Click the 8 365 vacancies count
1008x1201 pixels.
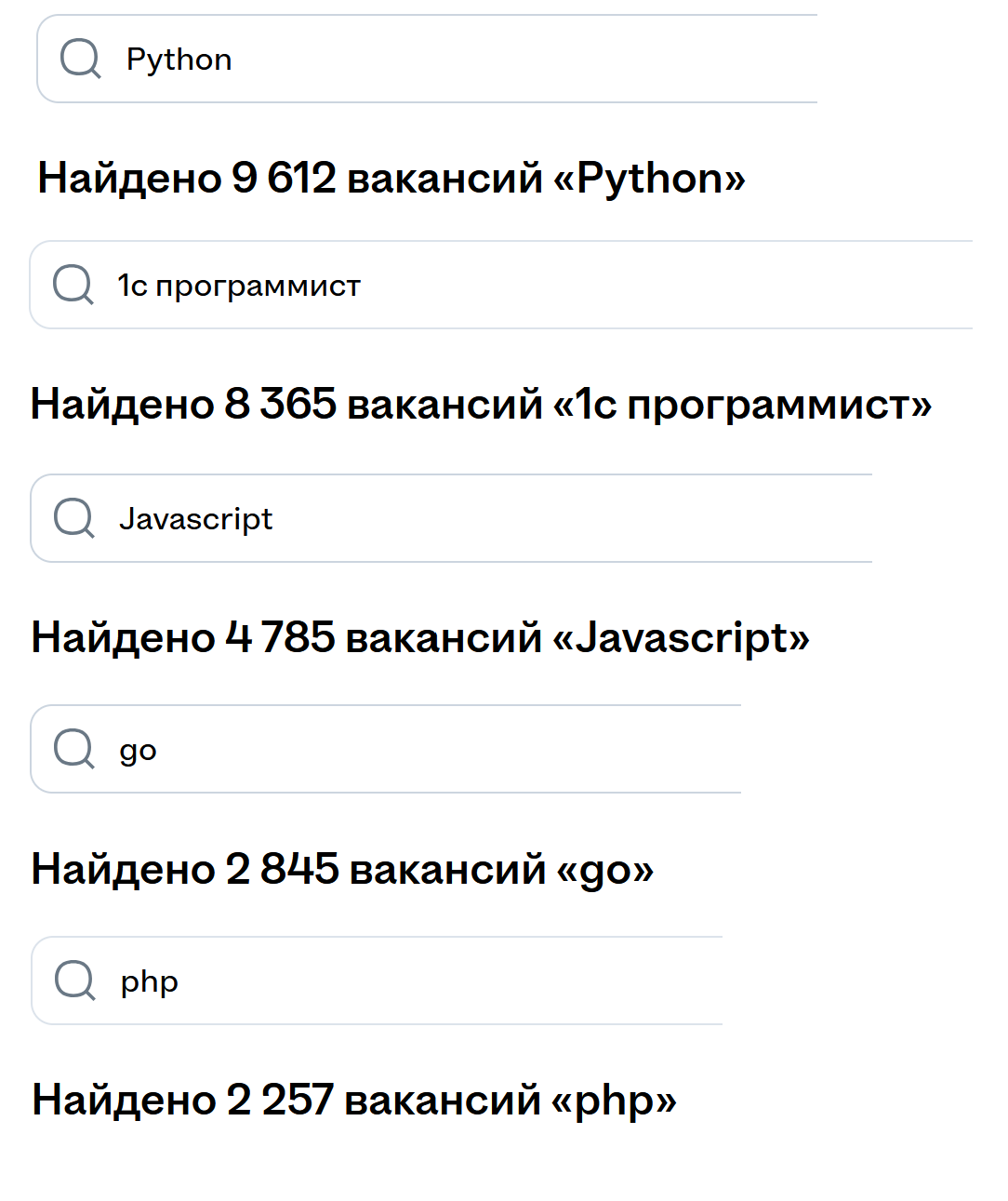point(279,405)
